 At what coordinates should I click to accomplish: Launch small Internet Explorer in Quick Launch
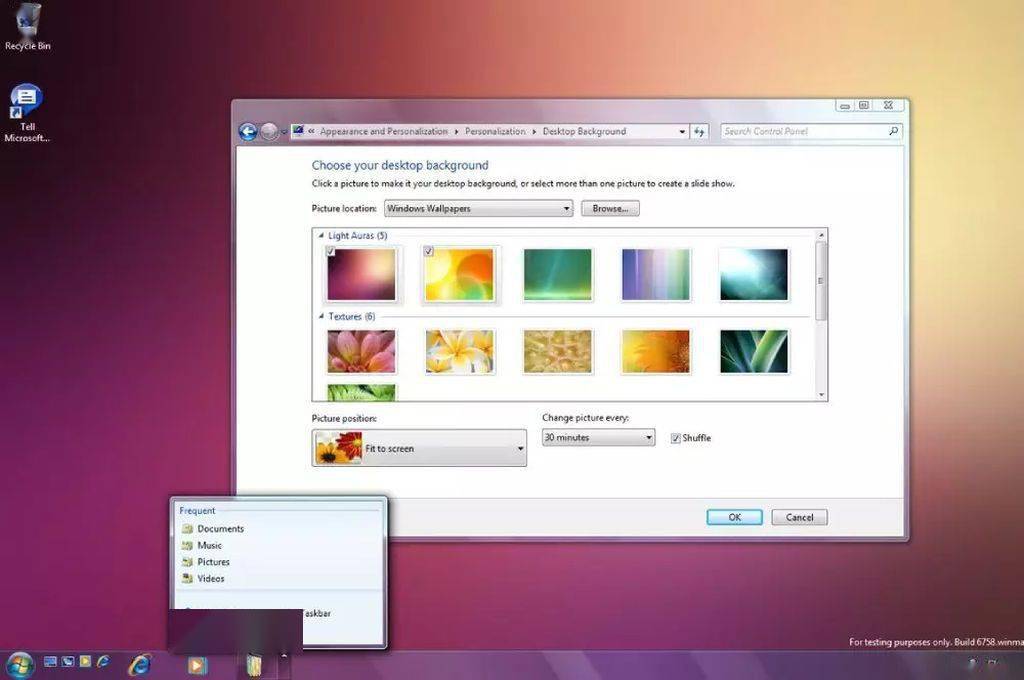103,662
